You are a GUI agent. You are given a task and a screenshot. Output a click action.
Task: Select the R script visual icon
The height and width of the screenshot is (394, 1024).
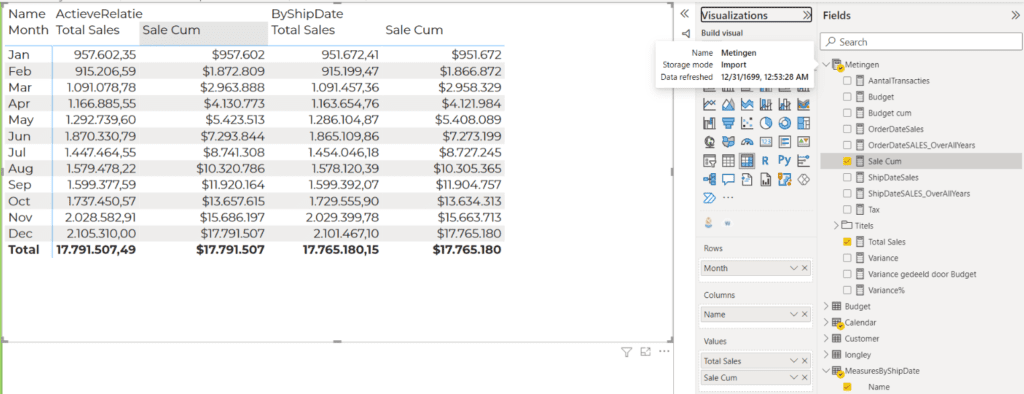[x=766, y=160]
